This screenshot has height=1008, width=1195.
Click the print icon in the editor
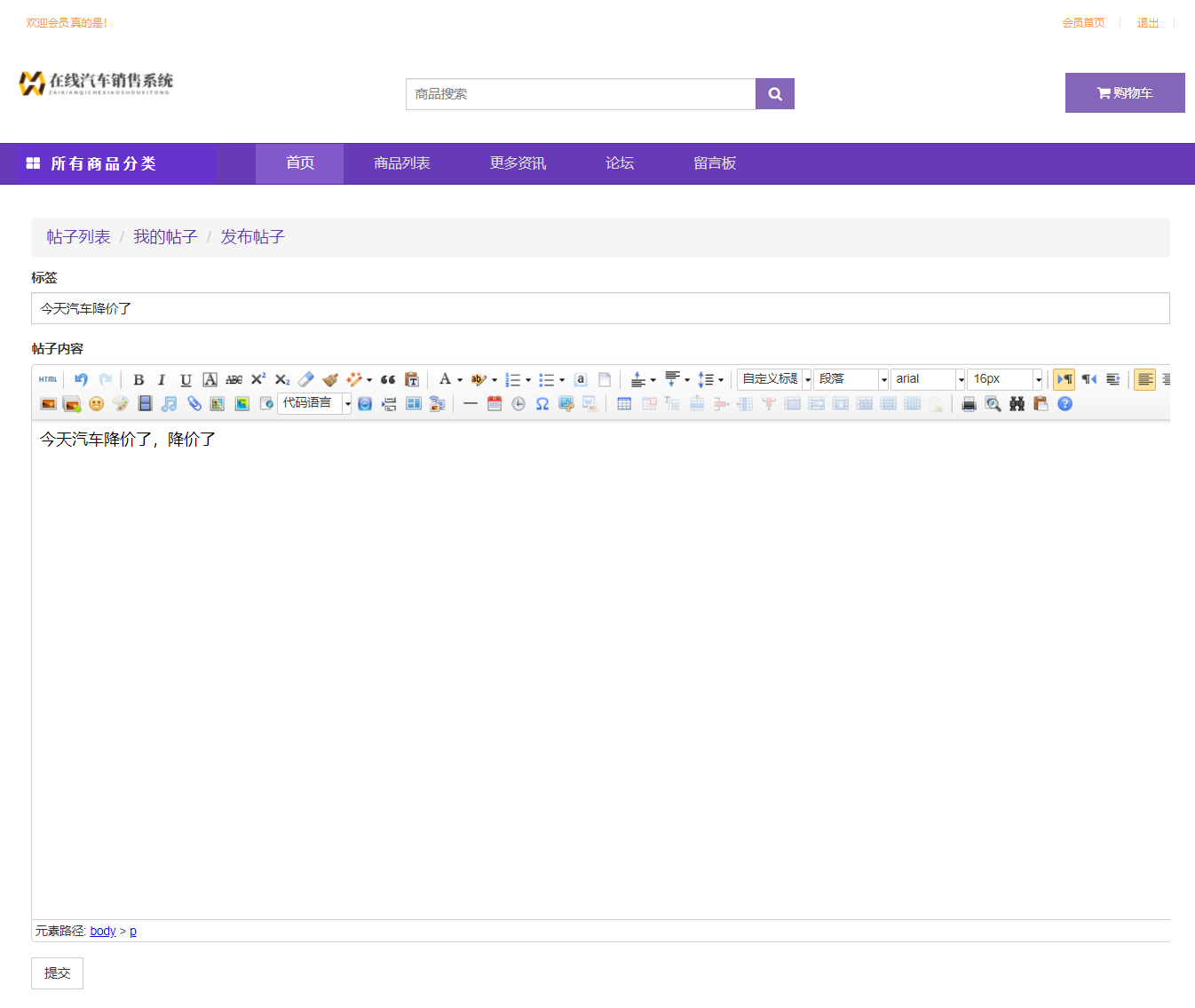969,404
